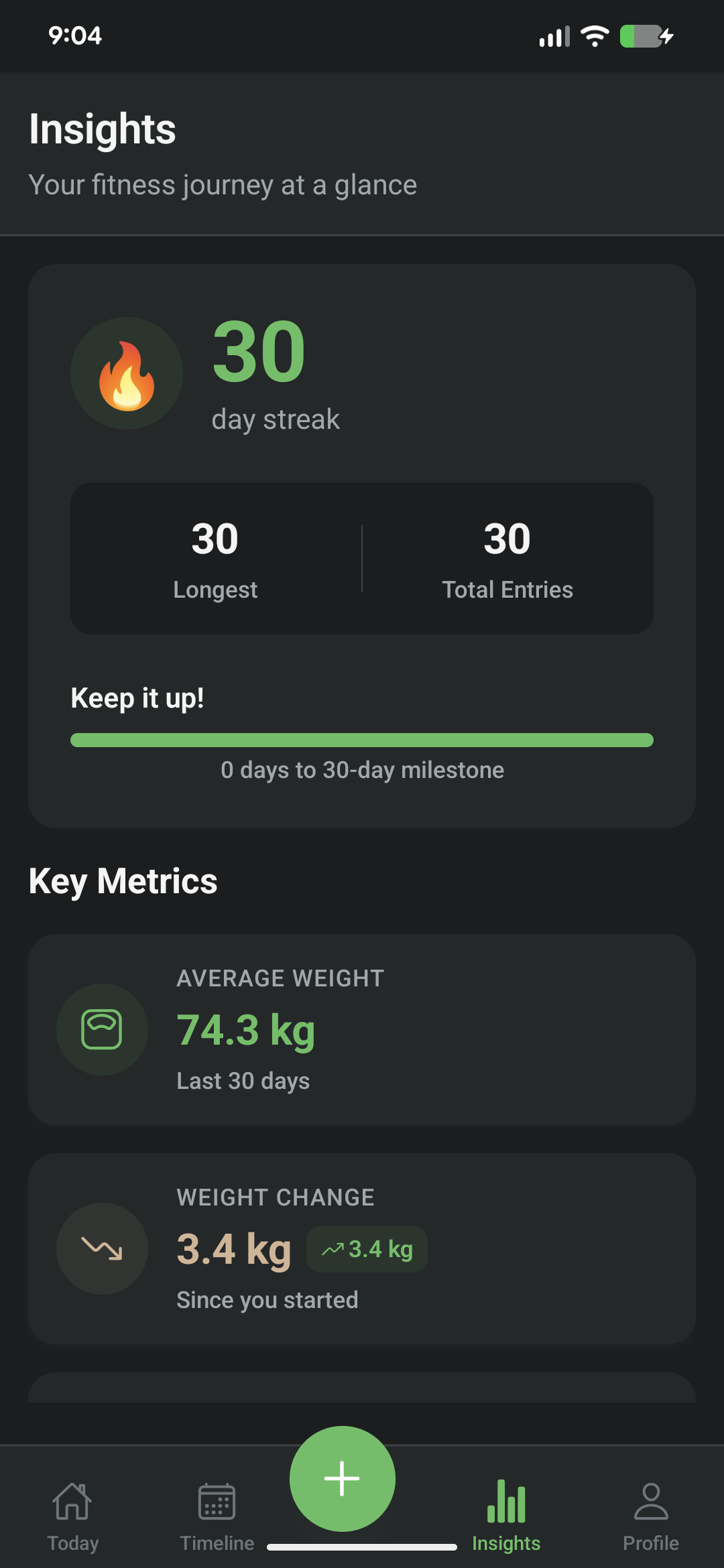
Task: Tap the flame streak icon
Action: click(127, 374)
